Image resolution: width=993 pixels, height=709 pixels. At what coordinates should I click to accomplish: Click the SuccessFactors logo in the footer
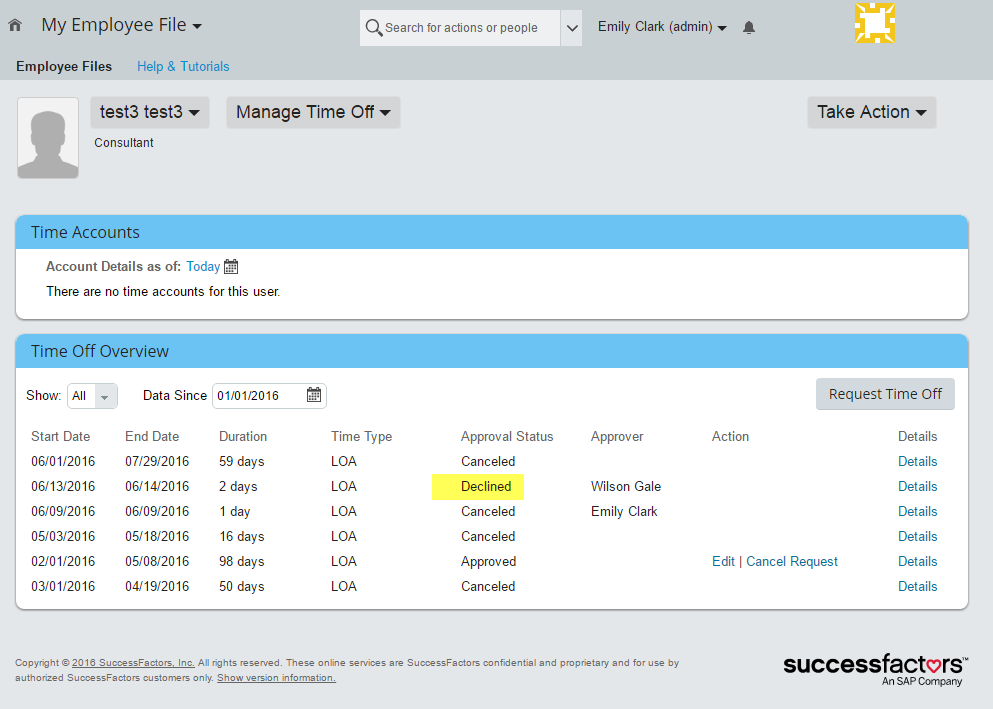(875, 670)
